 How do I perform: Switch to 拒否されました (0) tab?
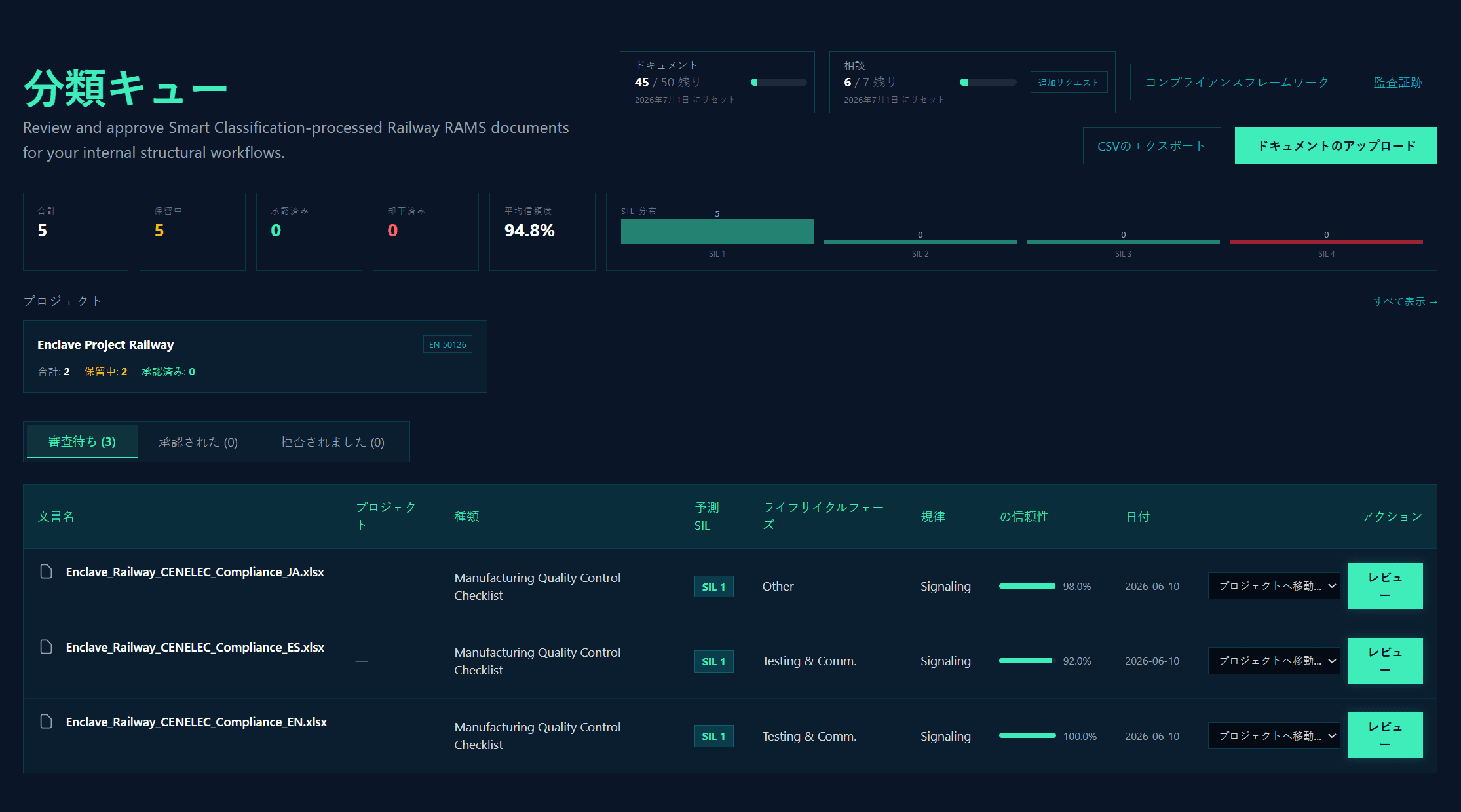(x=332, y=442)
